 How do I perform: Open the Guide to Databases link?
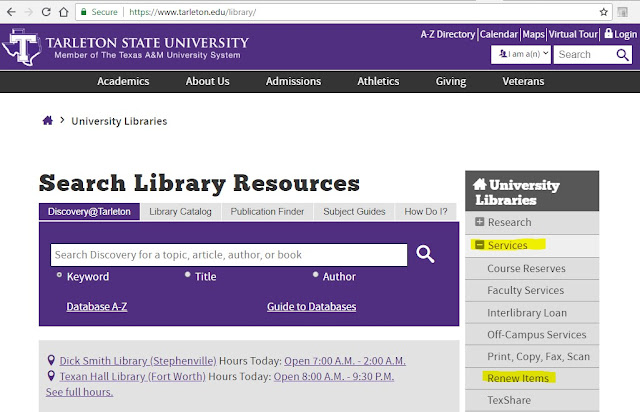click(311, 306)
